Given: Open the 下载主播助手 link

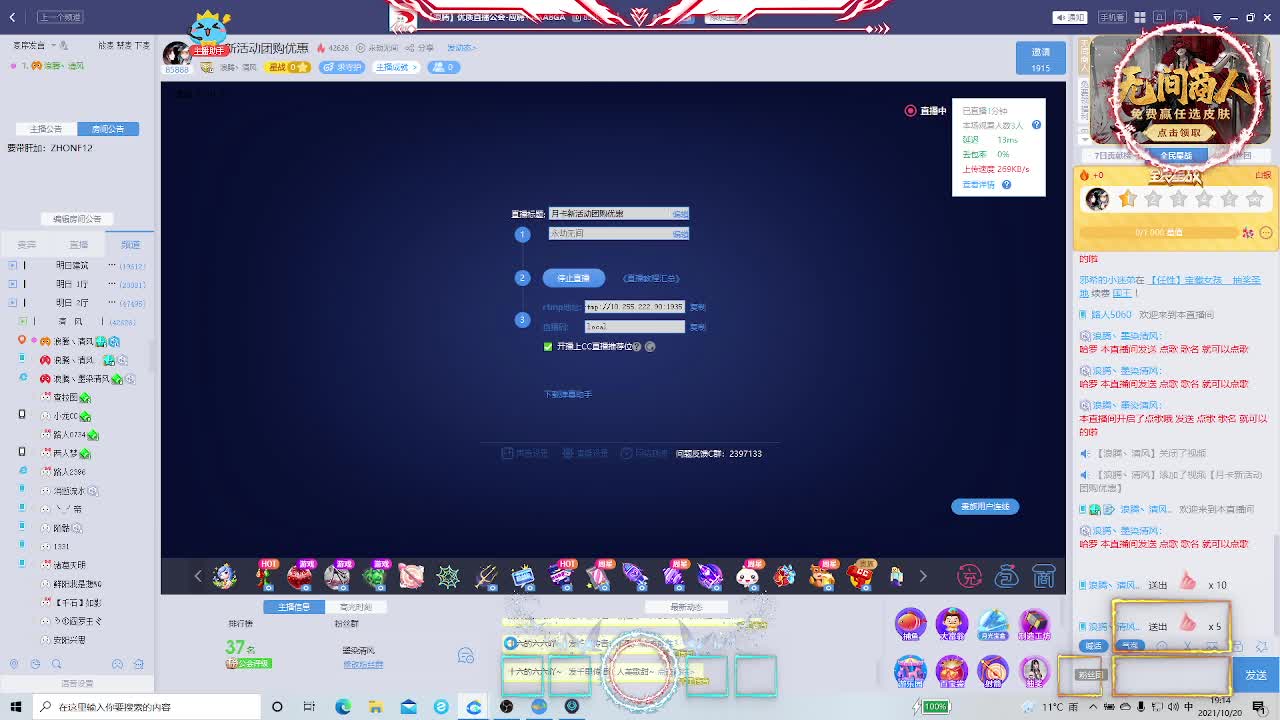Looking at the screenshot, I should tap(568, 394).
